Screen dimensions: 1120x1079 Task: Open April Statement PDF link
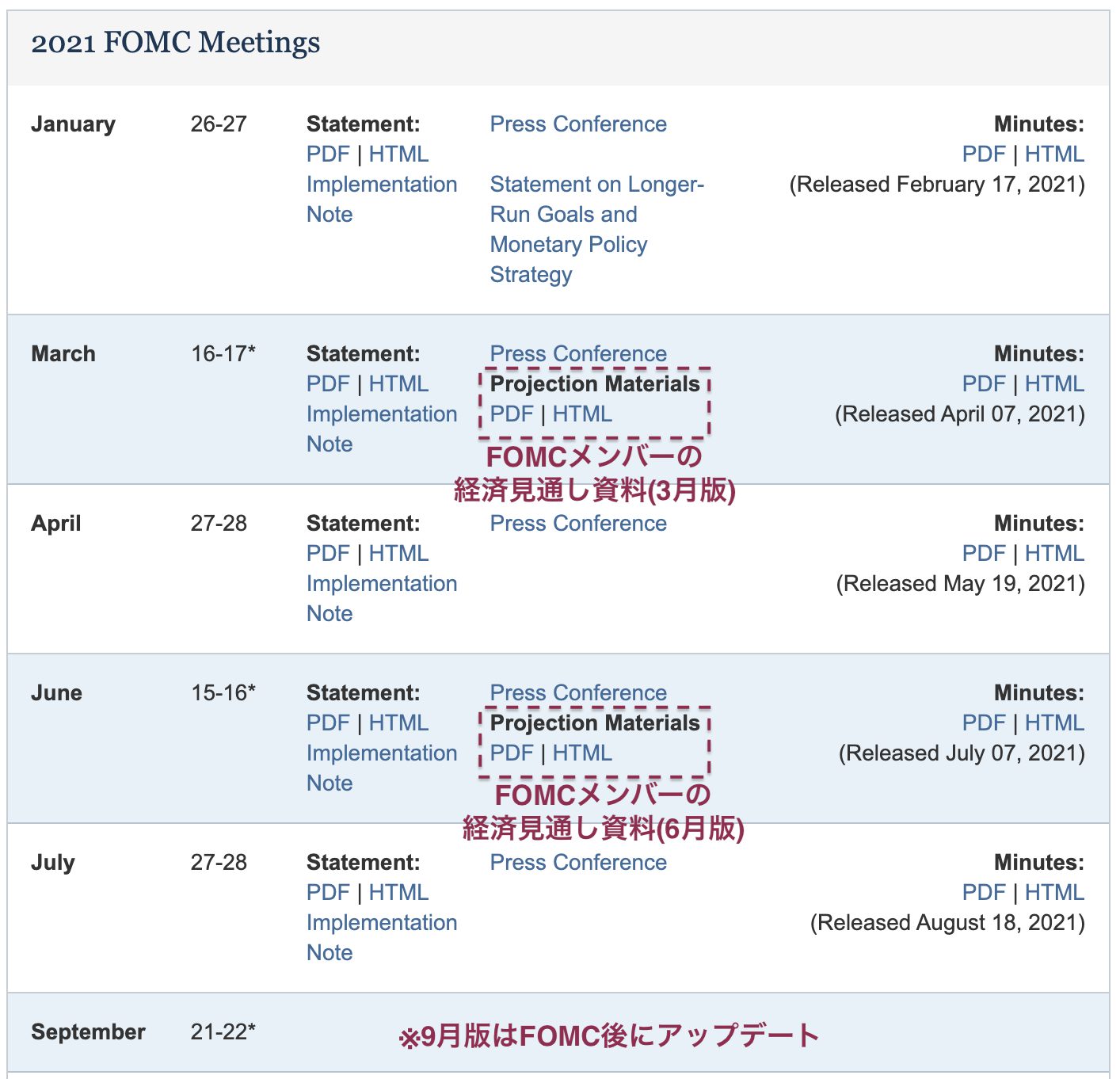tap(328, 554)
